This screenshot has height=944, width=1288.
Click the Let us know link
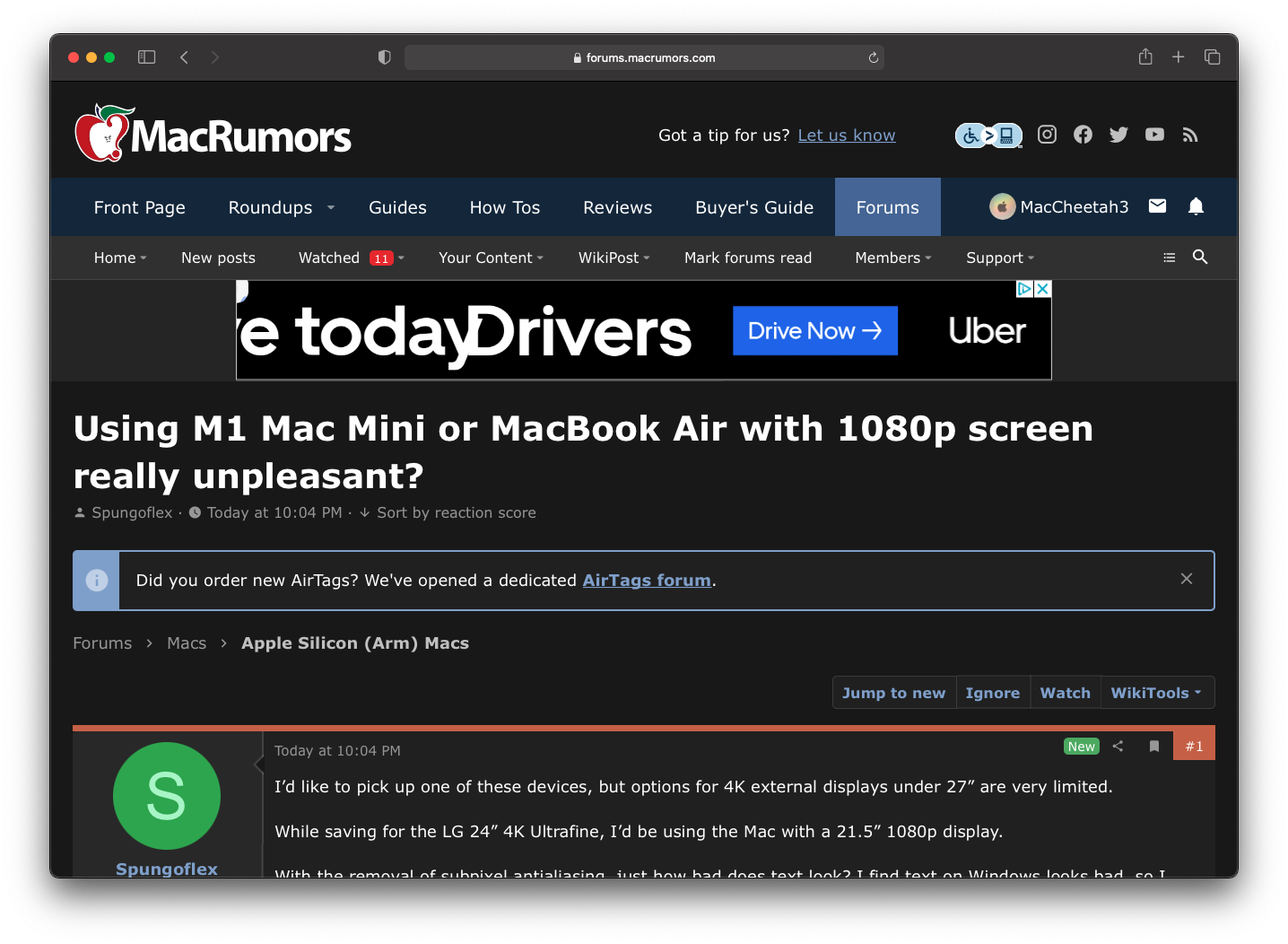point(847,135)
